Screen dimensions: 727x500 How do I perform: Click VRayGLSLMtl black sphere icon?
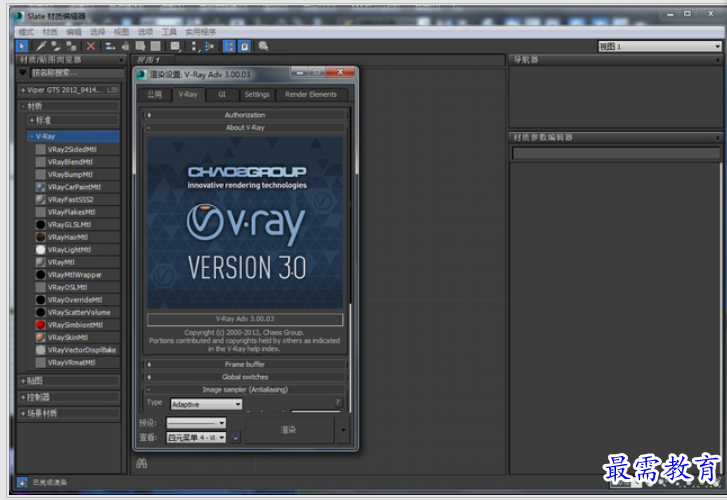(x=41, y=224)
